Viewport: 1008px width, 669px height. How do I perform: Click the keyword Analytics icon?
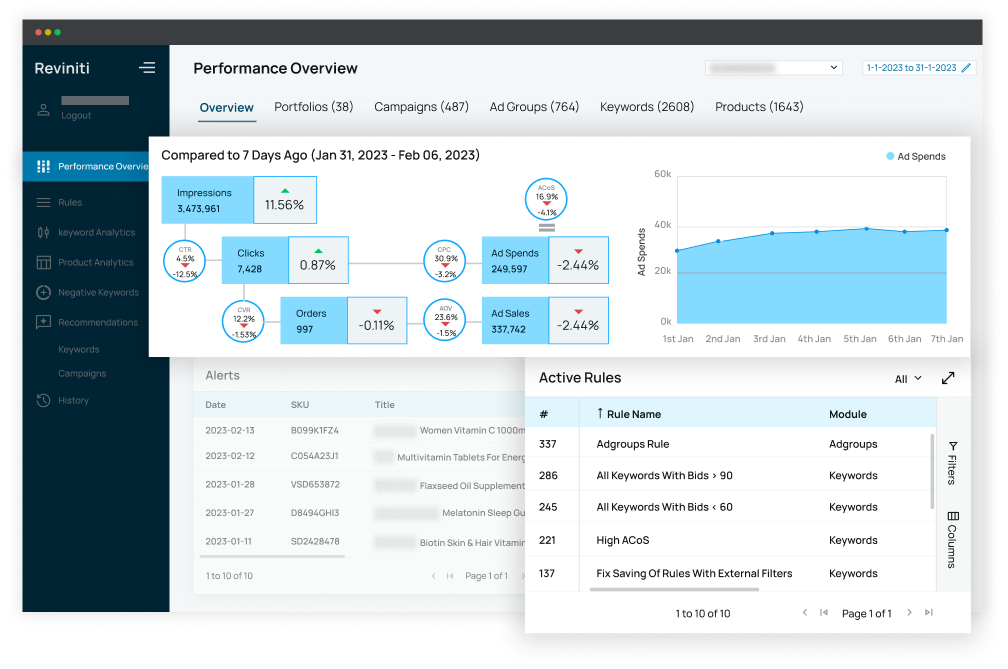(43, 232)
